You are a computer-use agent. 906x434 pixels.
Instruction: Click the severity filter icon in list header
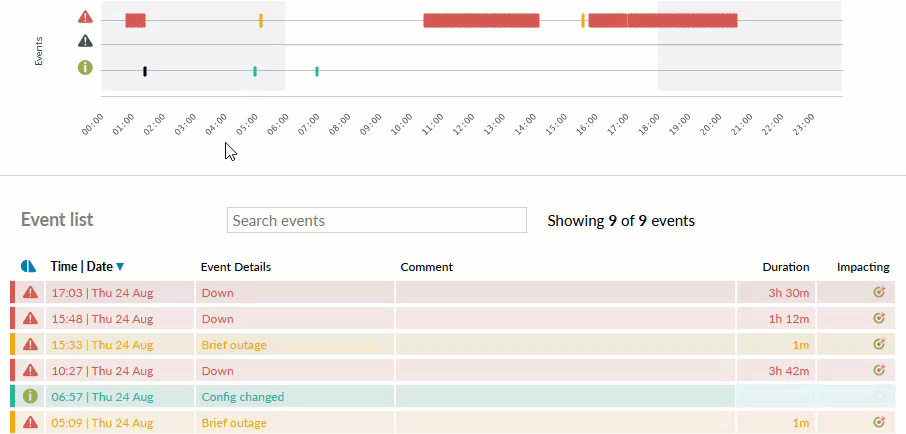click(28, 267)
